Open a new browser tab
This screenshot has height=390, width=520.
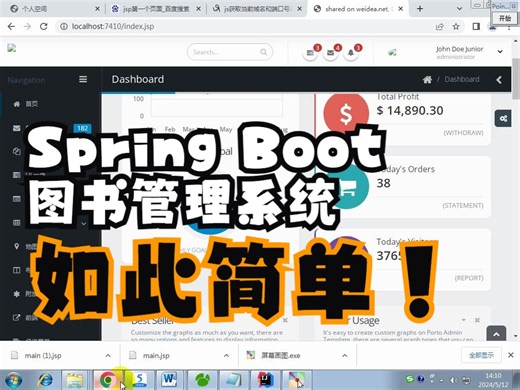point(420,9)
